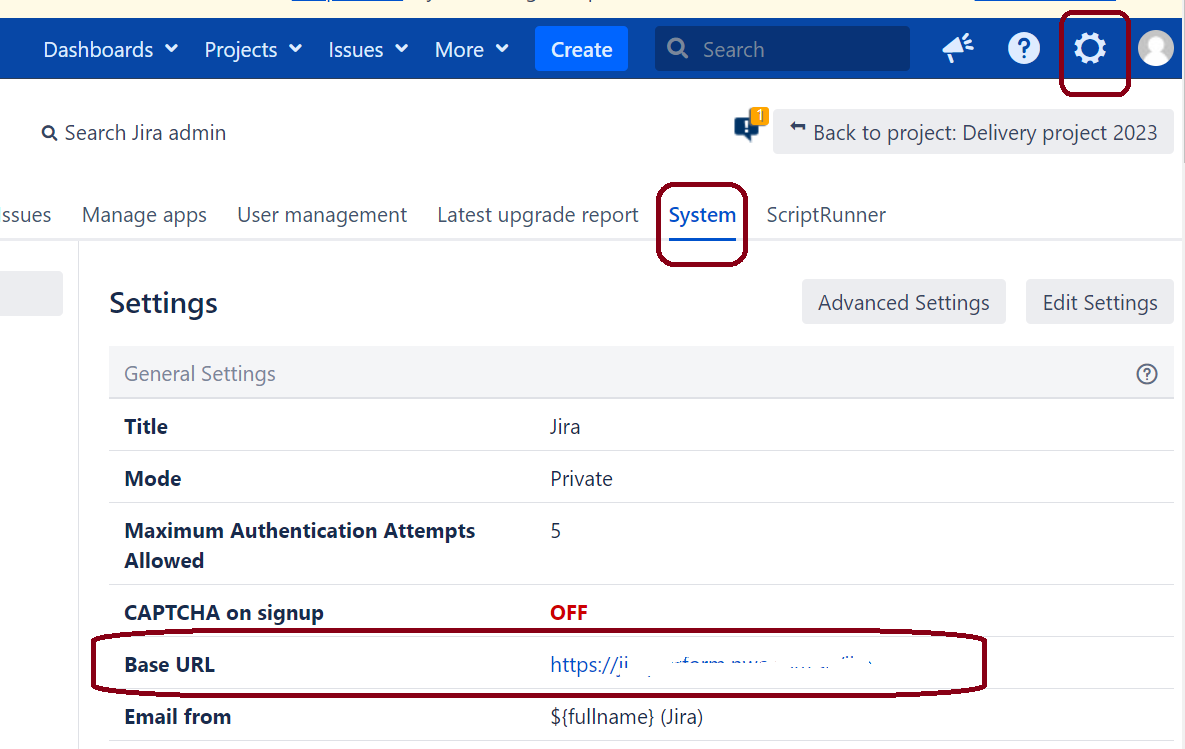Open the help question mark icon
The image size is (1185, 749).
1024,48
